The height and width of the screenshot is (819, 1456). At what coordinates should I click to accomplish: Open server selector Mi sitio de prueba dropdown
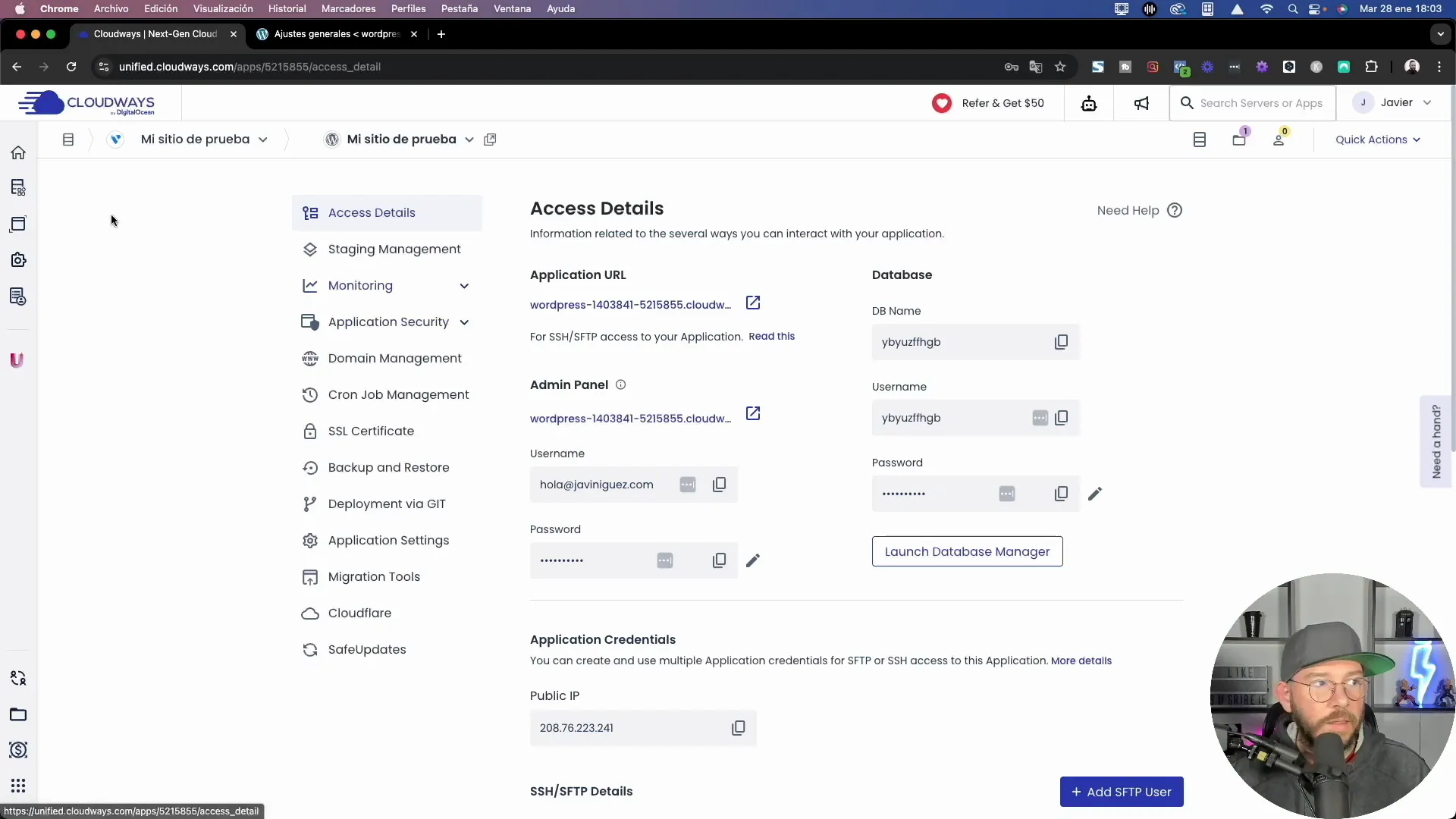tap(205, 140)
